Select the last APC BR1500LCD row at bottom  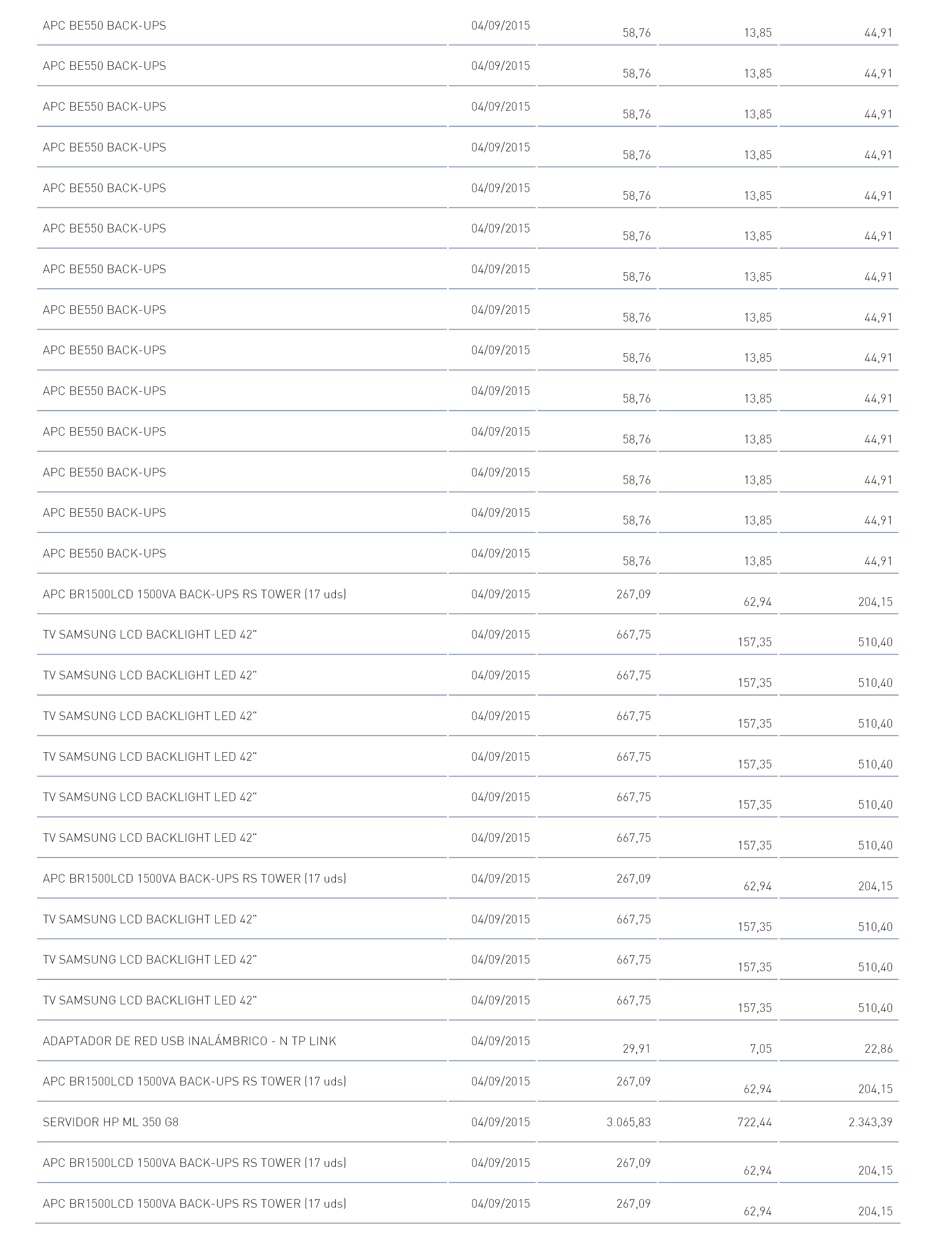tap(194, 1203)
